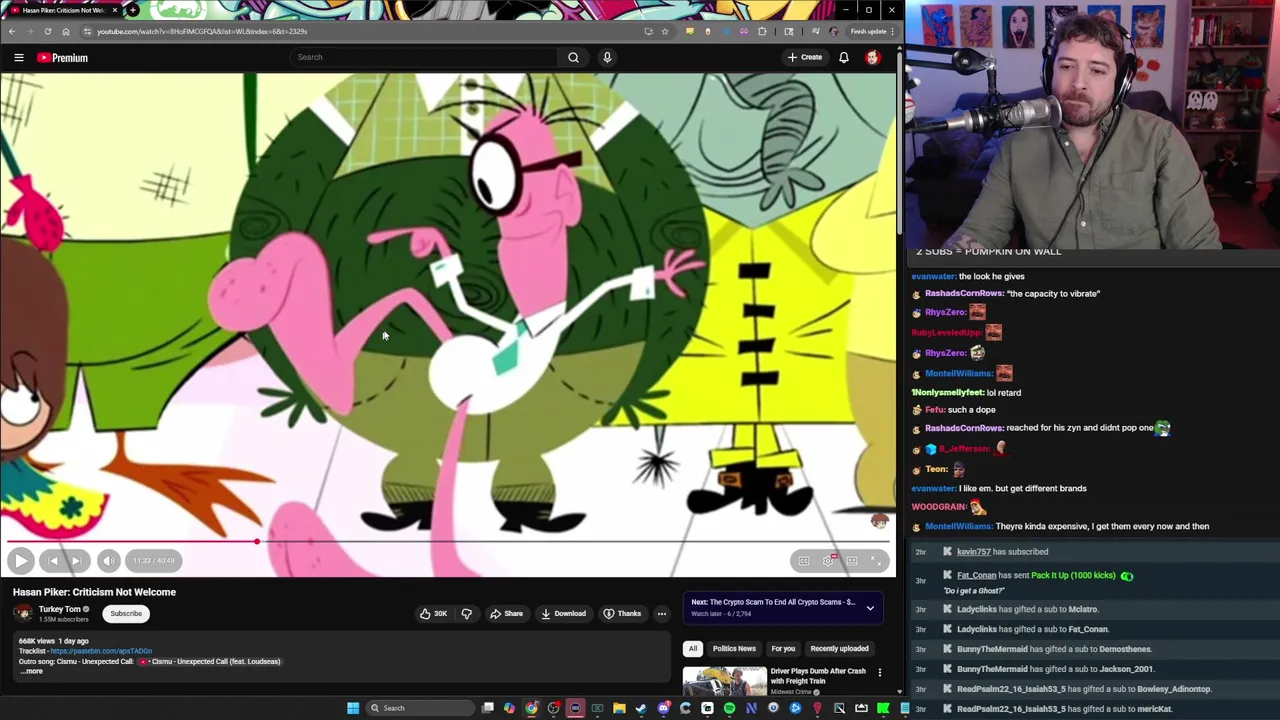Open Chrome from the taskbar
The image size is (1280, 720).
click(531, 708)
